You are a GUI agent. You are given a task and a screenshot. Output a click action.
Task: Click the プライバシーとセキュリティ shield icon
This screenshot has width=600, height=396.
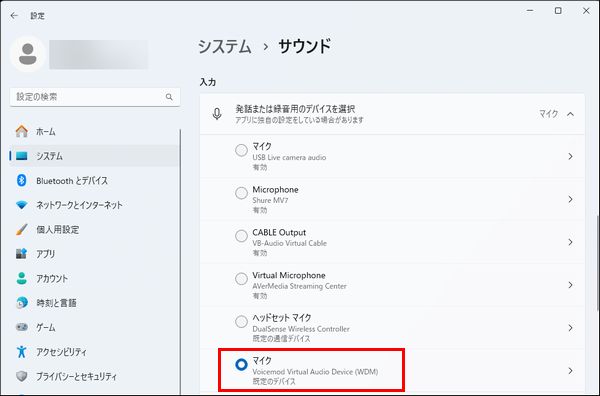(x=22, y=376)
